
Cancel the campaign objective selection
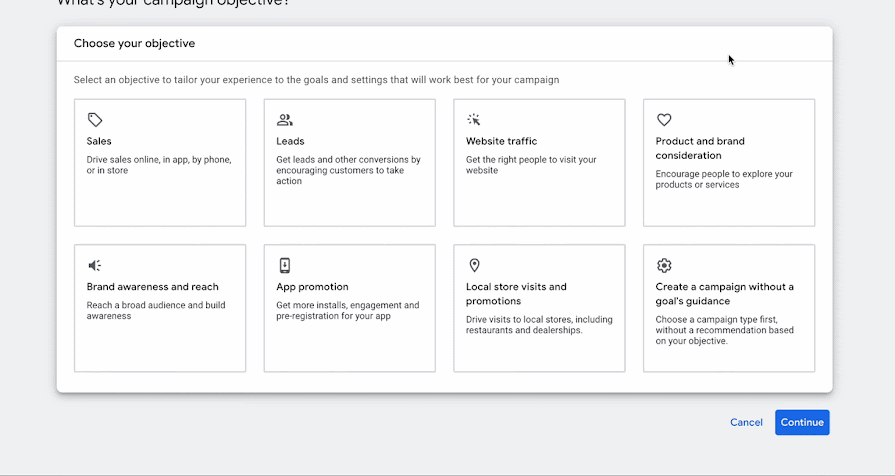(x=746, y=422)
